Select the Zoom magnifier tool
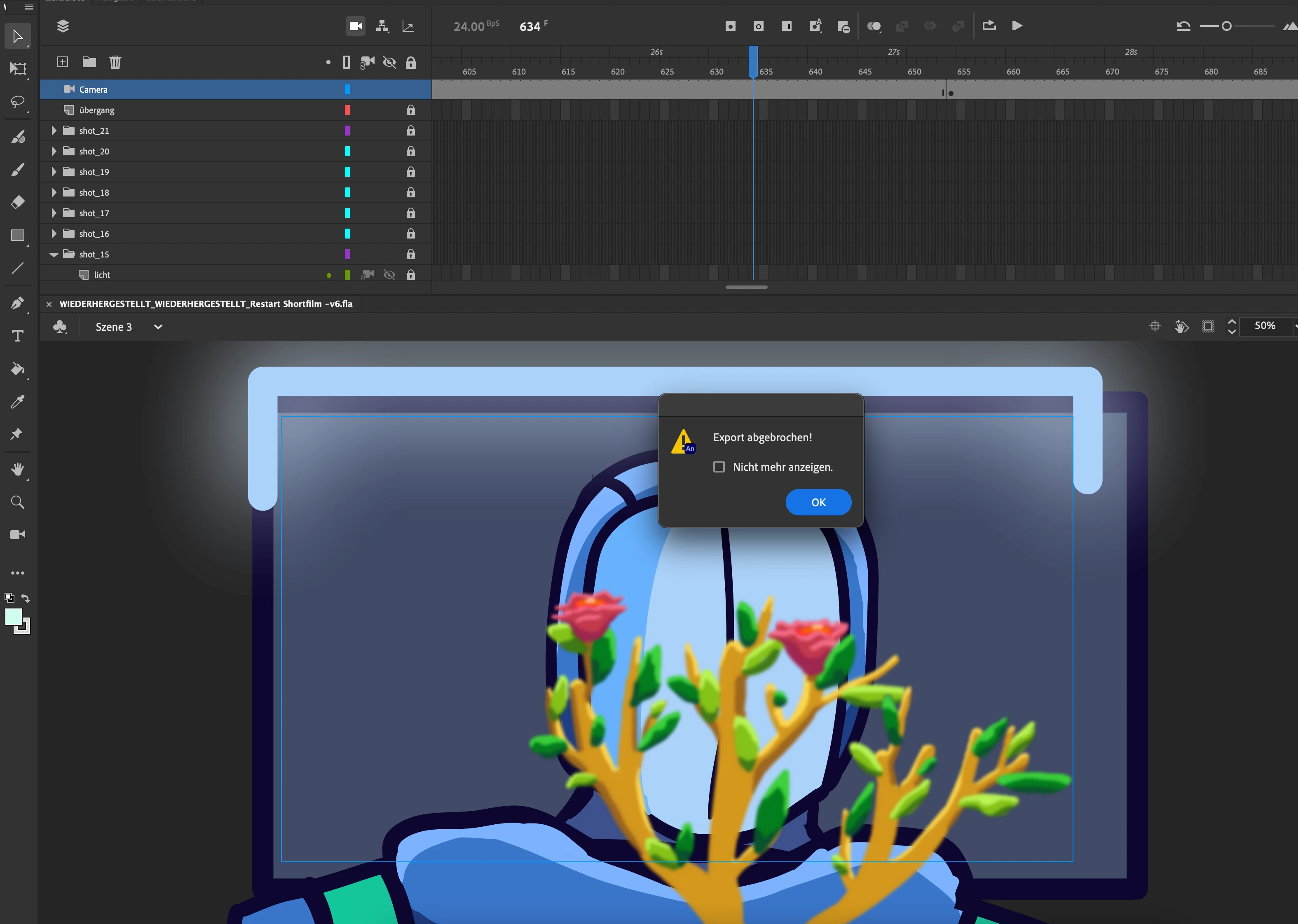 [18, 503]
